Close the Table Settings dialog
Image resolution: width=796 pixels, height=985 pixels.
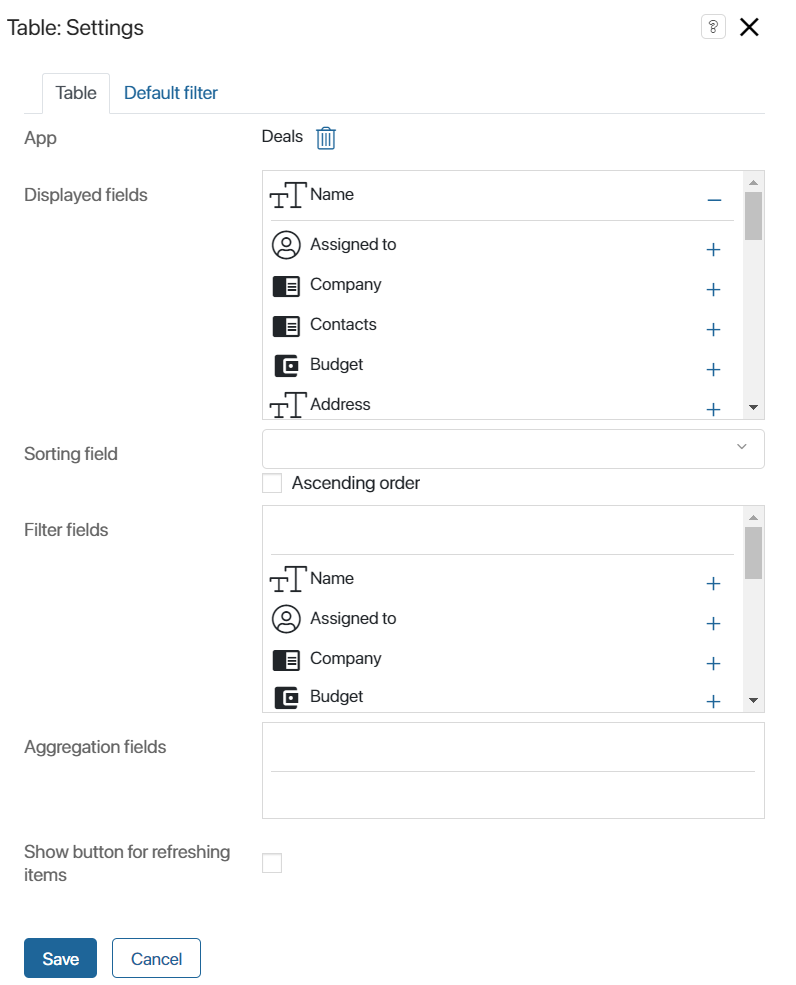(x=749, y=27)
